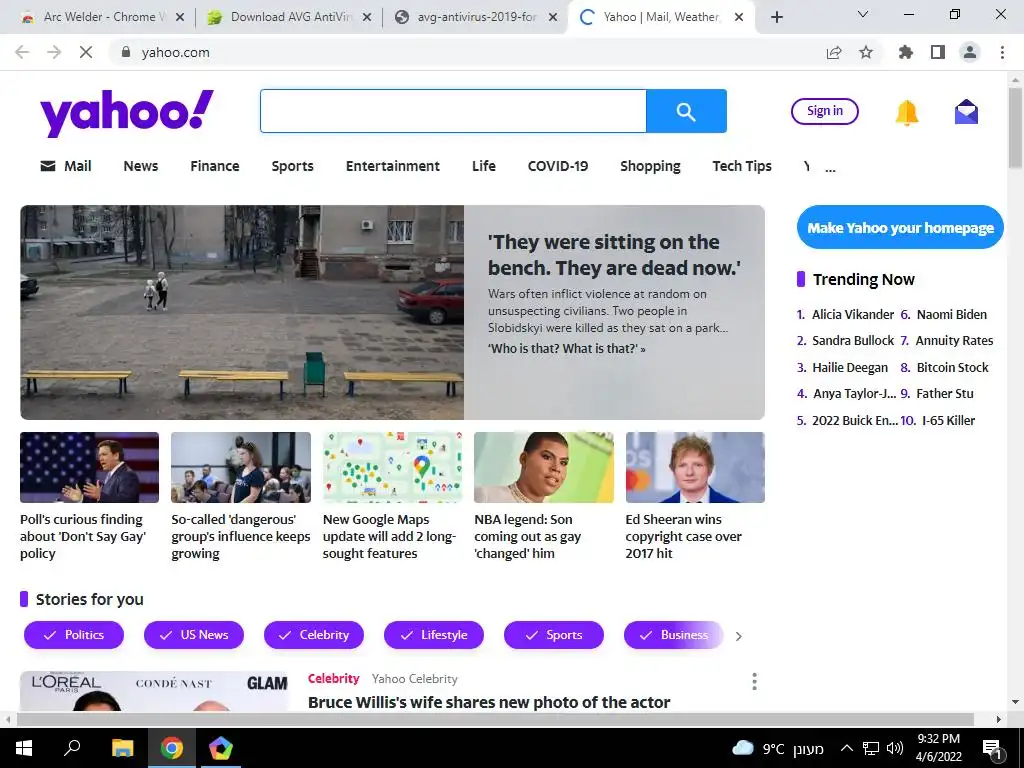Open Mail in the Yahoo navigation
The width and height of the screenshot is (1024, 768).
click(x=66, y=166)
